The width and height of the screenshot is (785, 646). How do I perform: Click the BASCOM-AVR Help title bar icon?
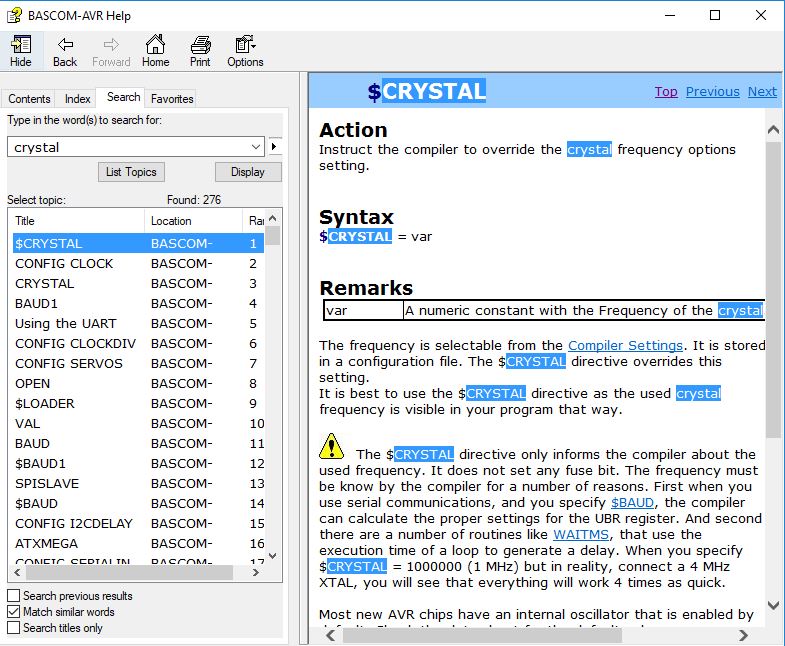[14, 16]
